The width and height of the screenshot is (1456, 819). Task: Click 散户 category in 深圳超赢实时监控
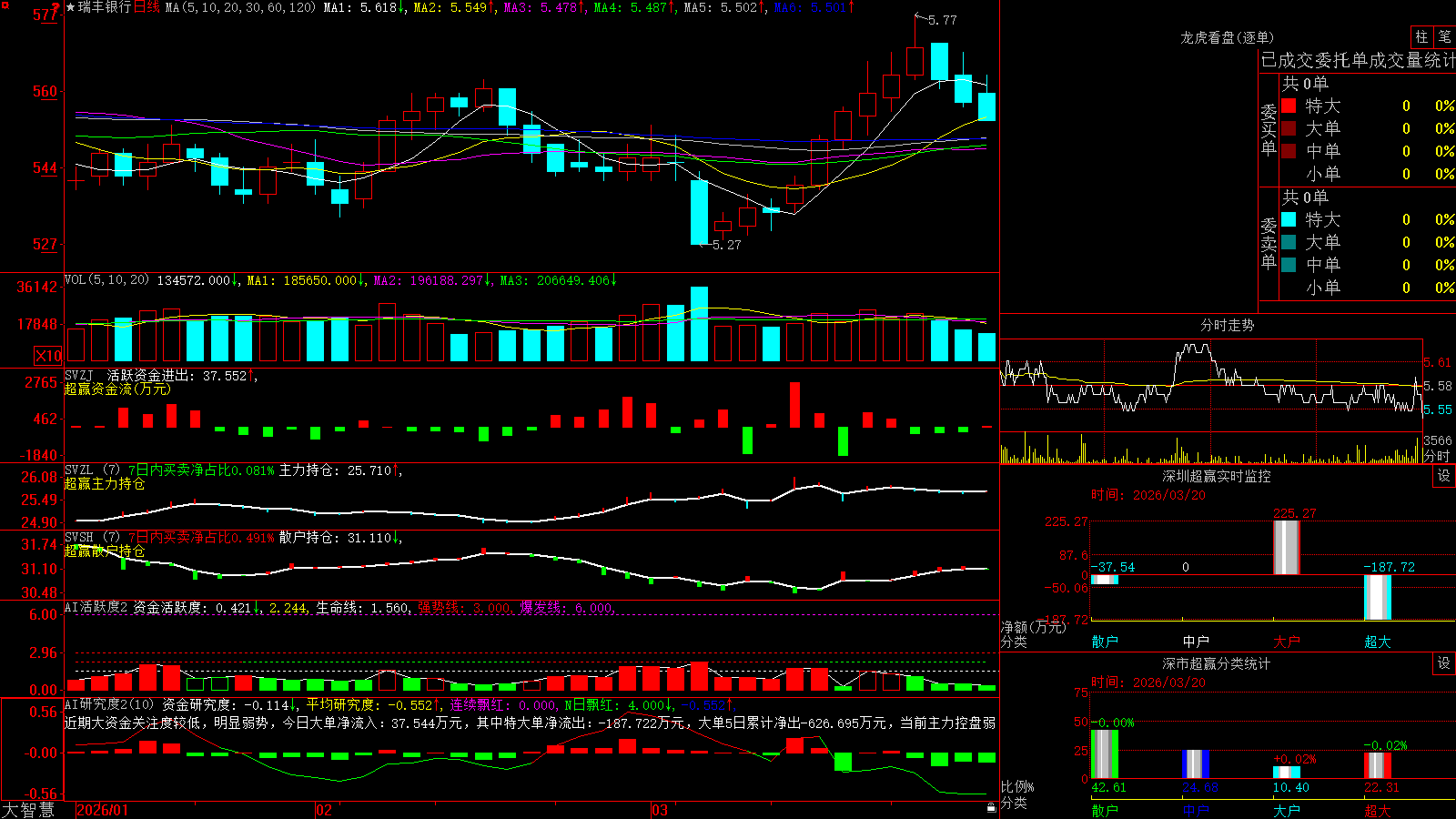tap(1105, 642)
